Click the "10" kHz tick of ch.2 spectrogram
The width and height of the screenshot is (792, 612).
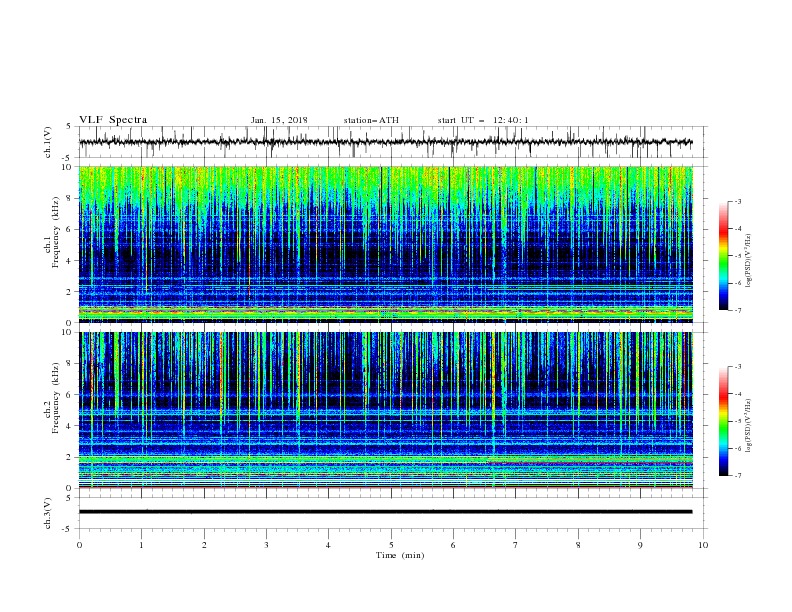(x=69, y=332)
